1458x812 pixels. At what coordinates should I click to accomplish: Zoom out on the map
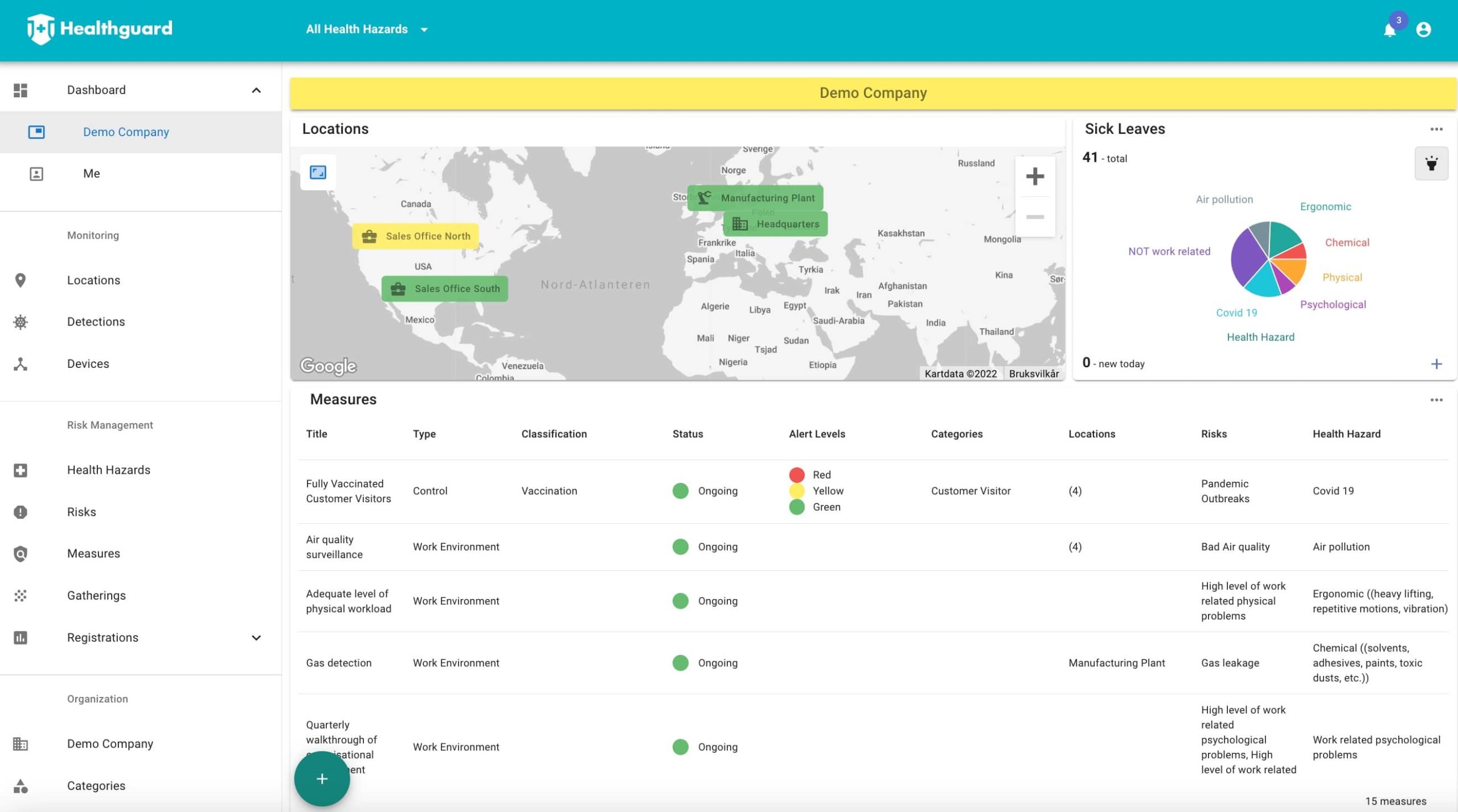tap(1035, 217)
